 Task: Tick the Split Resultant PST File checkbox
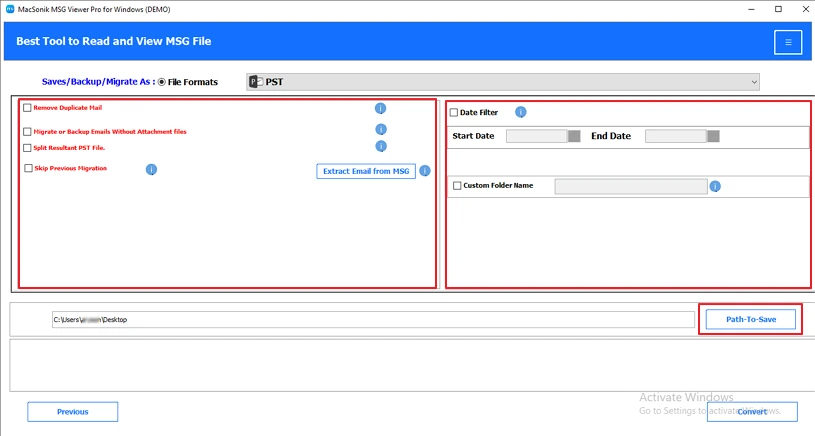coord(27,148)
